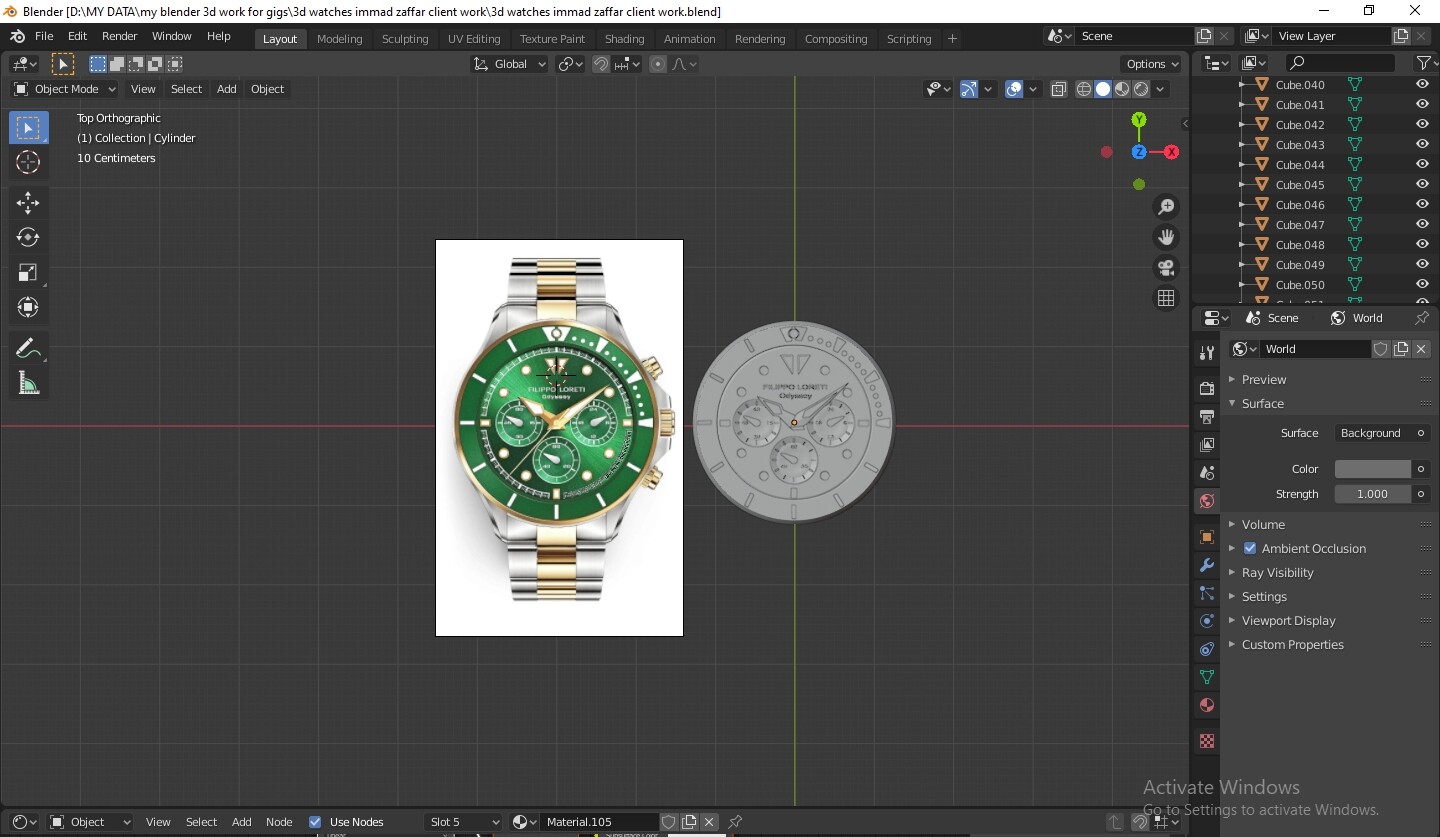Open the Object Constraints properties tab
The width and height of the screenshot is (1440, 837).
pos(1207,649)
